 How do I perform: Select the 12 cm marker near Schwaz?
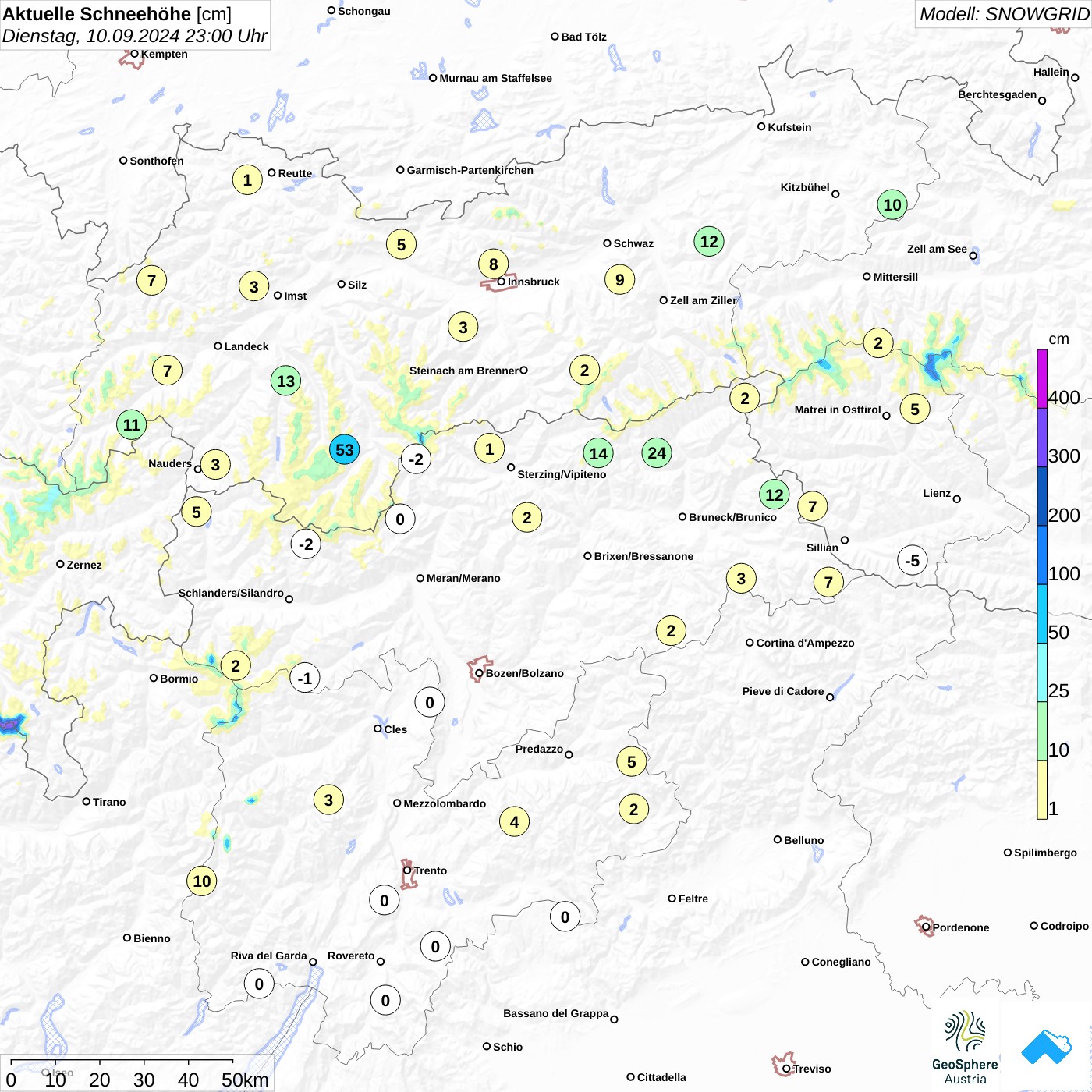(x=709, y=242)
